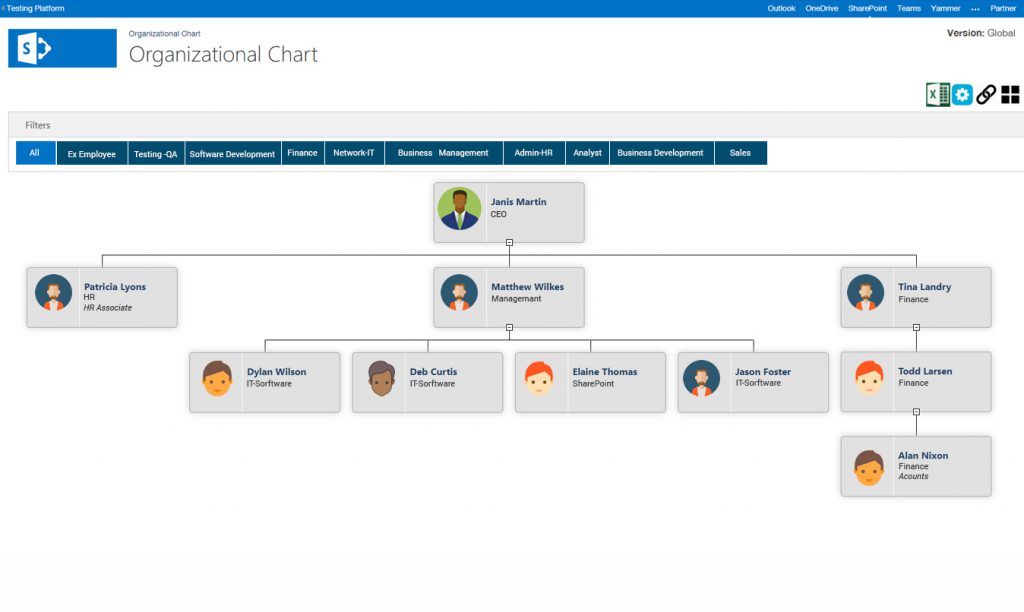Image resolution: width=1024 pixels, height=612 pixels.
Task: Select Outlook in the top navigation
Action: click(x=781, y=8)
